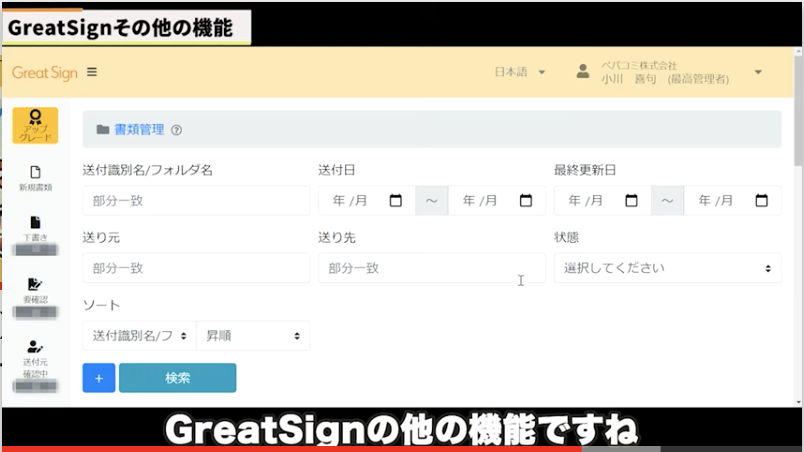The image size is (804, 452).
Task: Open the 送付元確認中 sidebar icon
Action: (x=35, y=352)
